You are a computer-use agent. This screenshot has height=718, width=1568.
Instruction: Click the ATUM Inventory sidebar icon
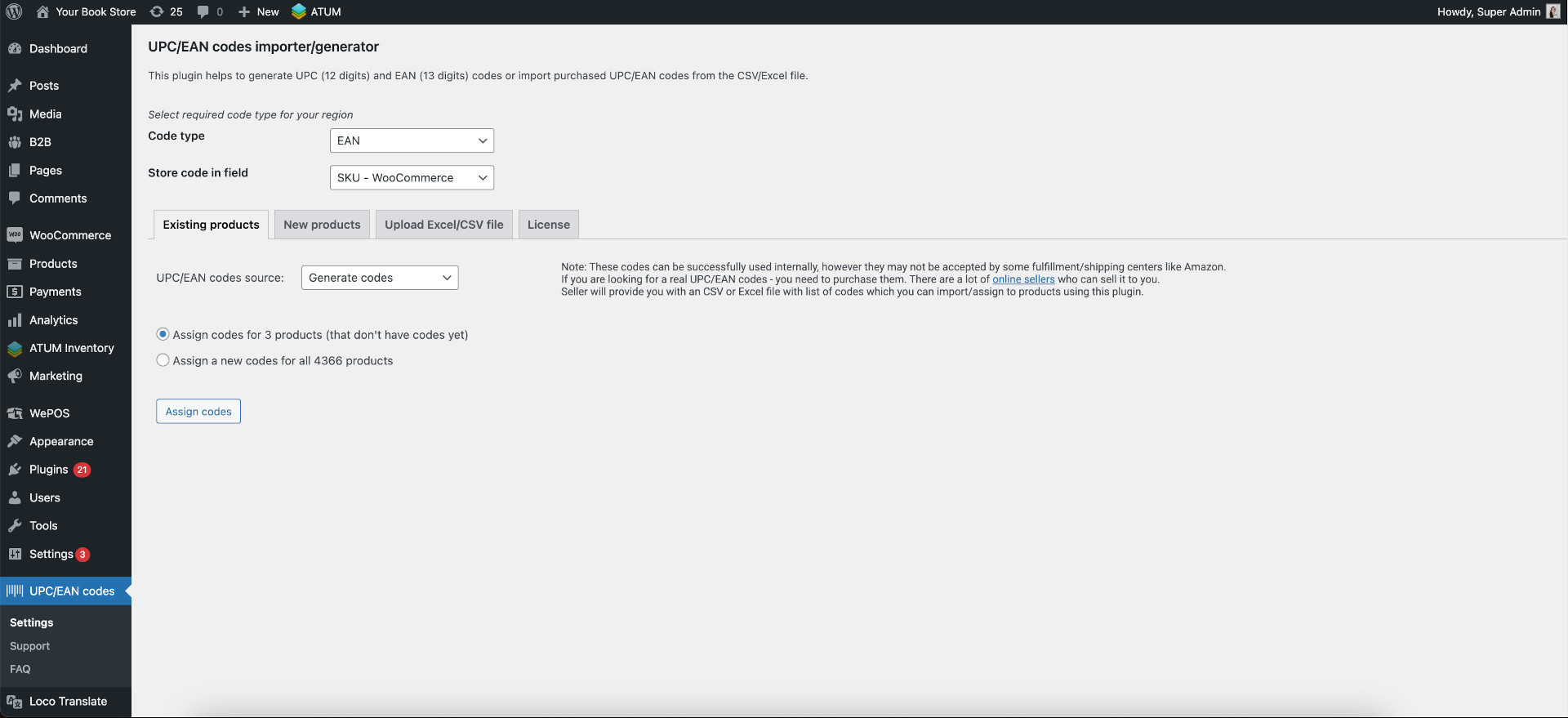pyautogui.click(x=15, y=349)
